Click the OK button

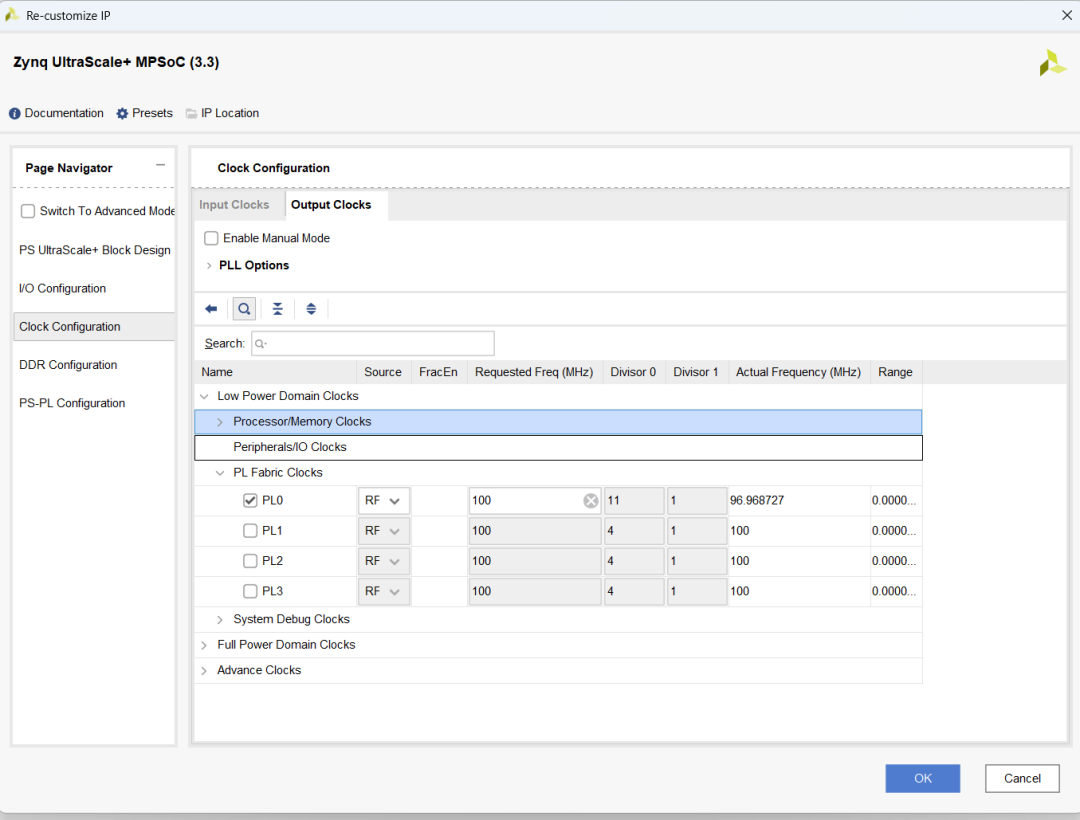(922, 778)
